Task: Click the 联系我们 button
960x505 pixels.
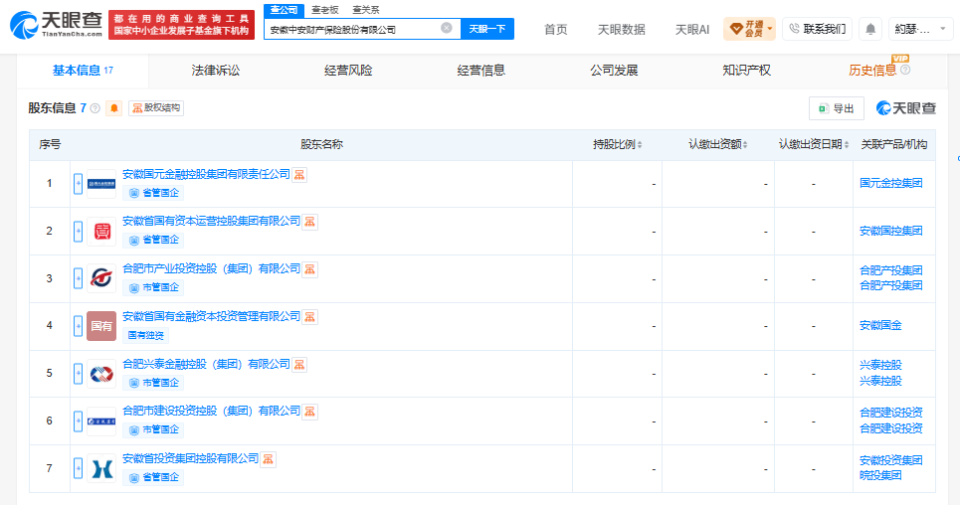Action: (817, 29)
